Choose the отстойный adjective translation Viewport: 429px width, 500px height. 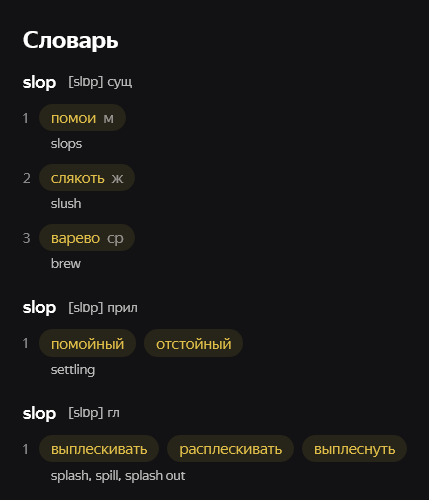(193, 344)
